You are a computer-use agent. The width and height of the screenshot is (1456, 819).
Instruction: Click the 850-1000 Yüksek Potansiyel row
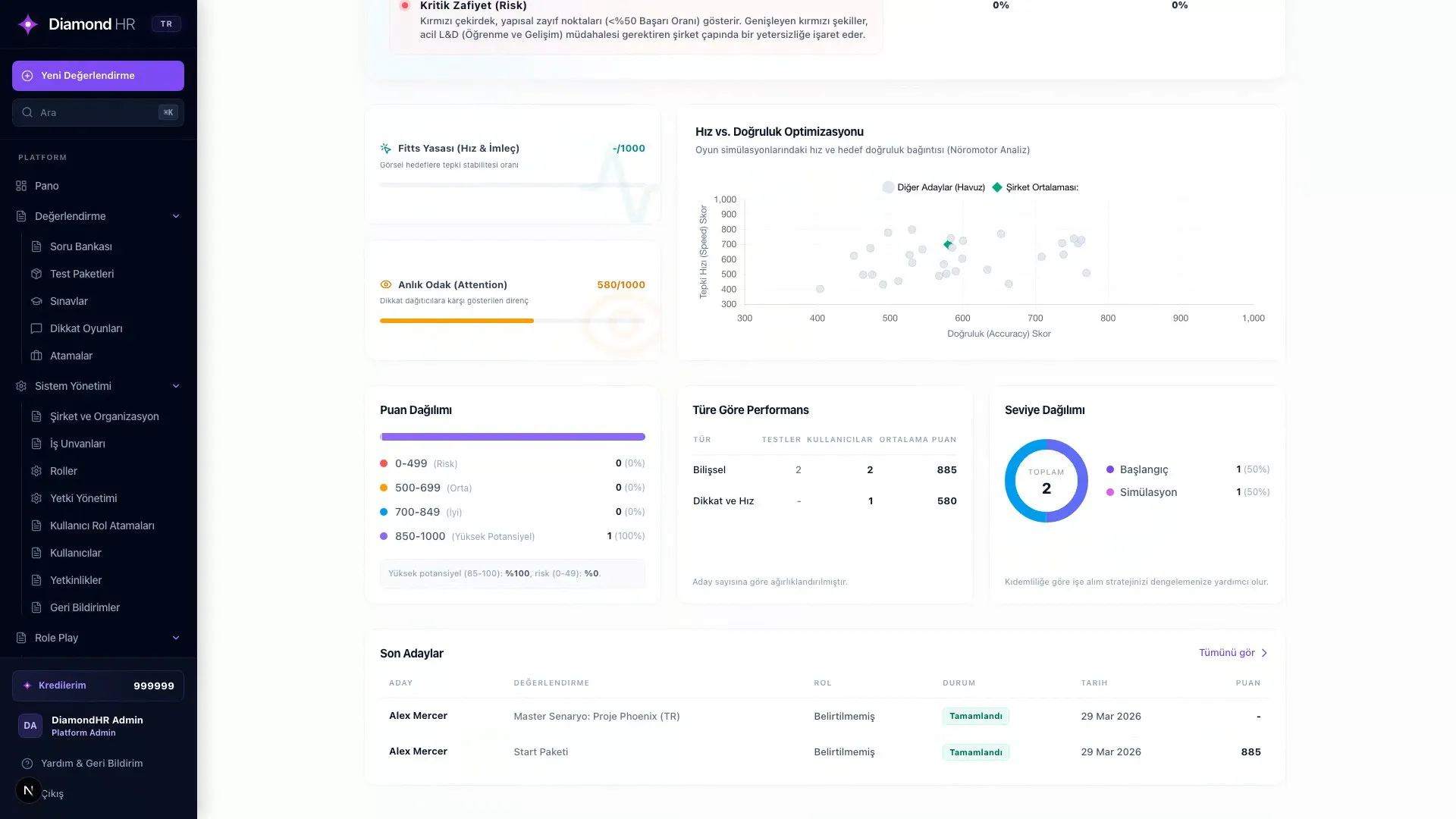point(513,536)
